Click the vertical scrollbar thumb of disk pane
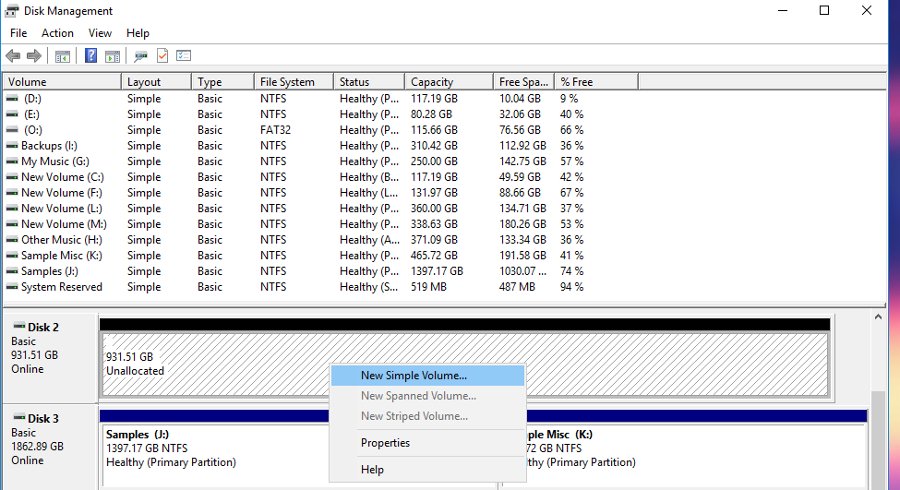Screen dimensions: 900x490 (x=878, y=440)
